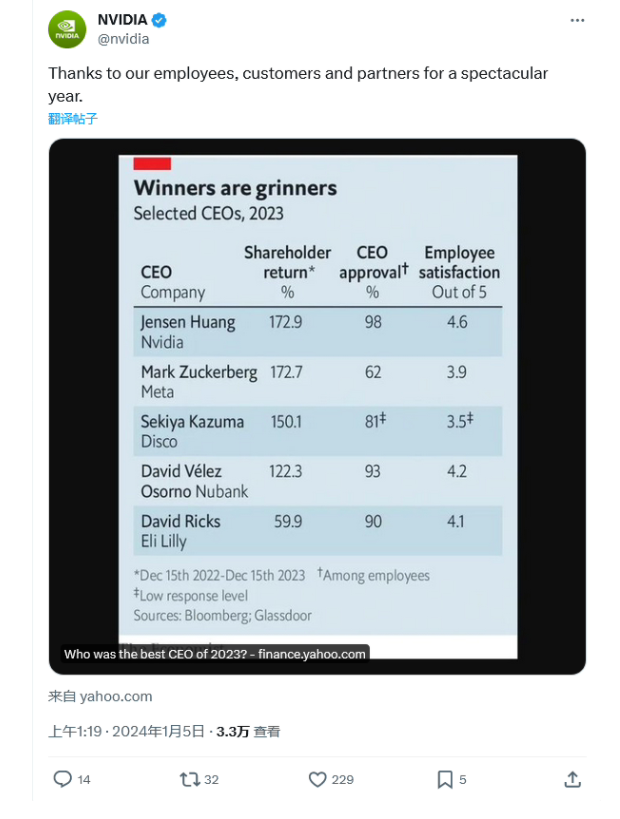Like the post with the heart icon
This screenshot has width=620, height=819.
coord(317,779)
